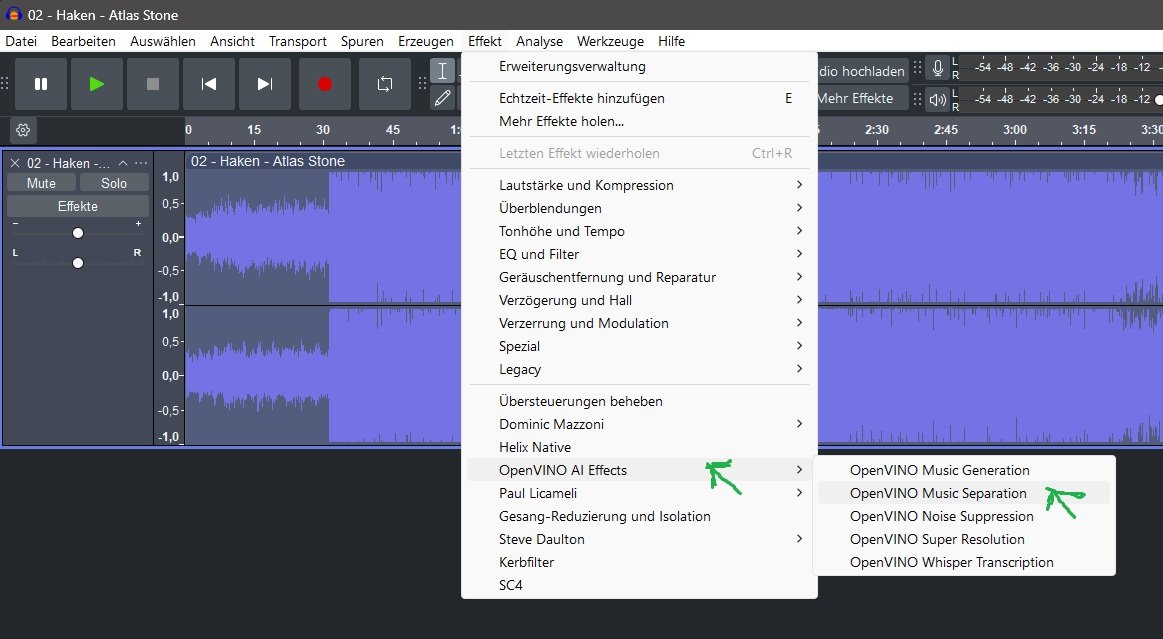Click the red Record button

pyautogui.click(x=325, y=84)
